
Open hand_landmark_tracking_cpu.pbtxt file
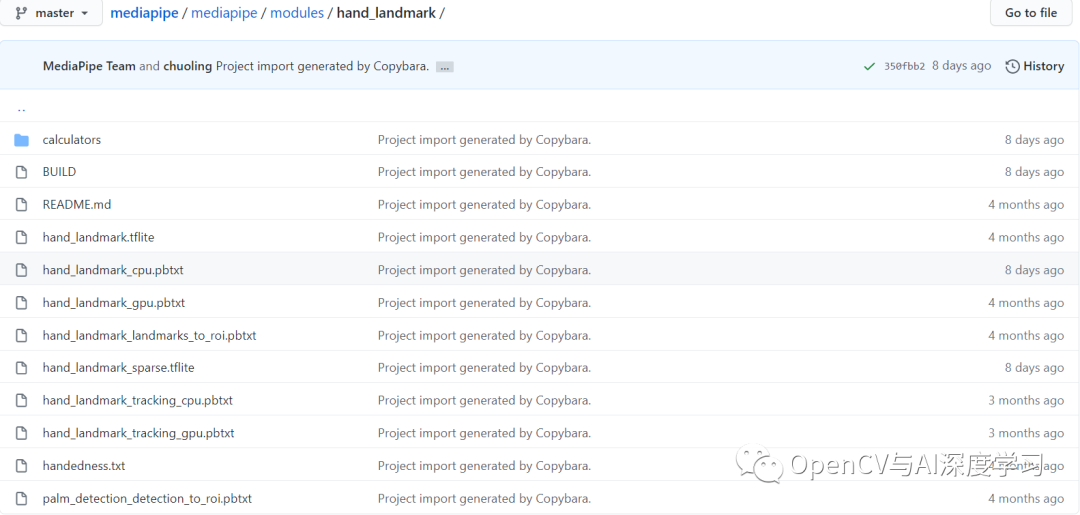click(138, 401)
